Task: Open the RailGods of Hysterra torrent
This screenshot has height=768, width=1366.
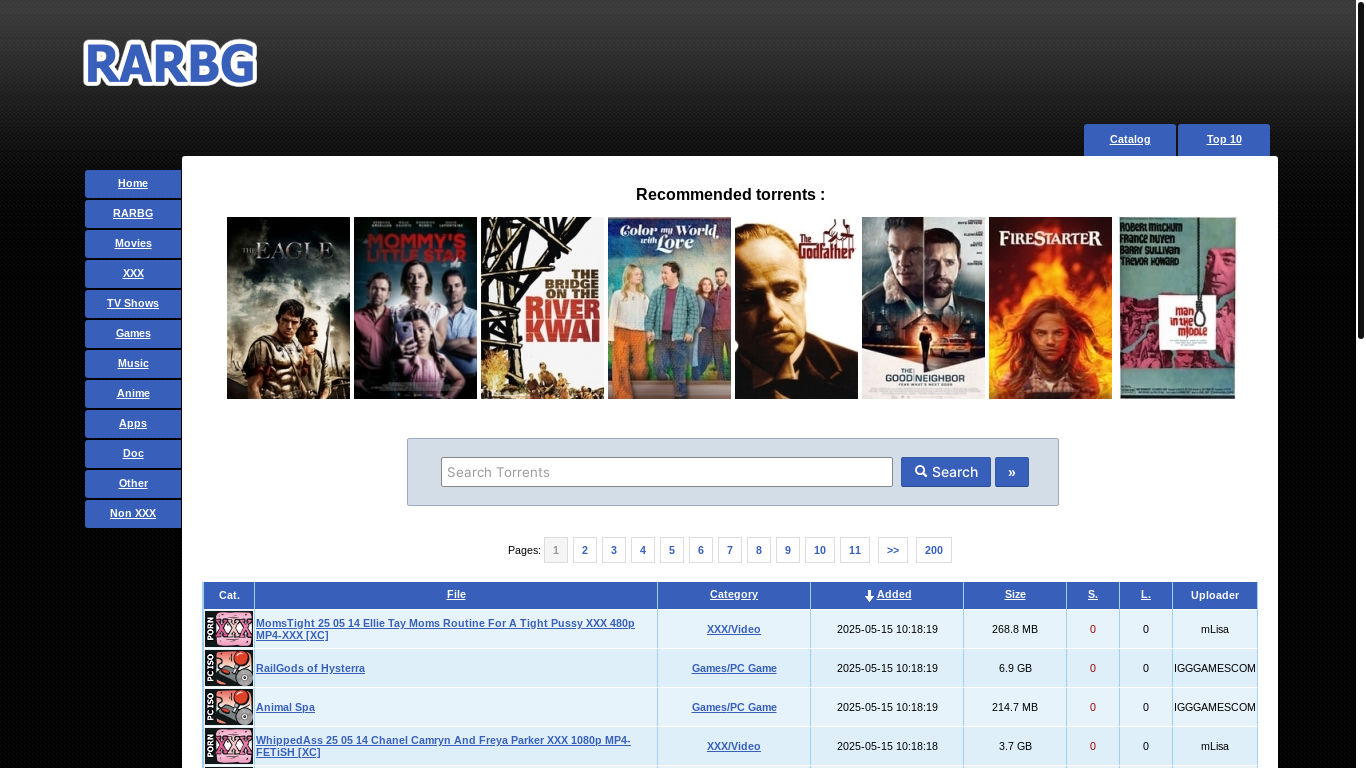Action: coord(310,668)
